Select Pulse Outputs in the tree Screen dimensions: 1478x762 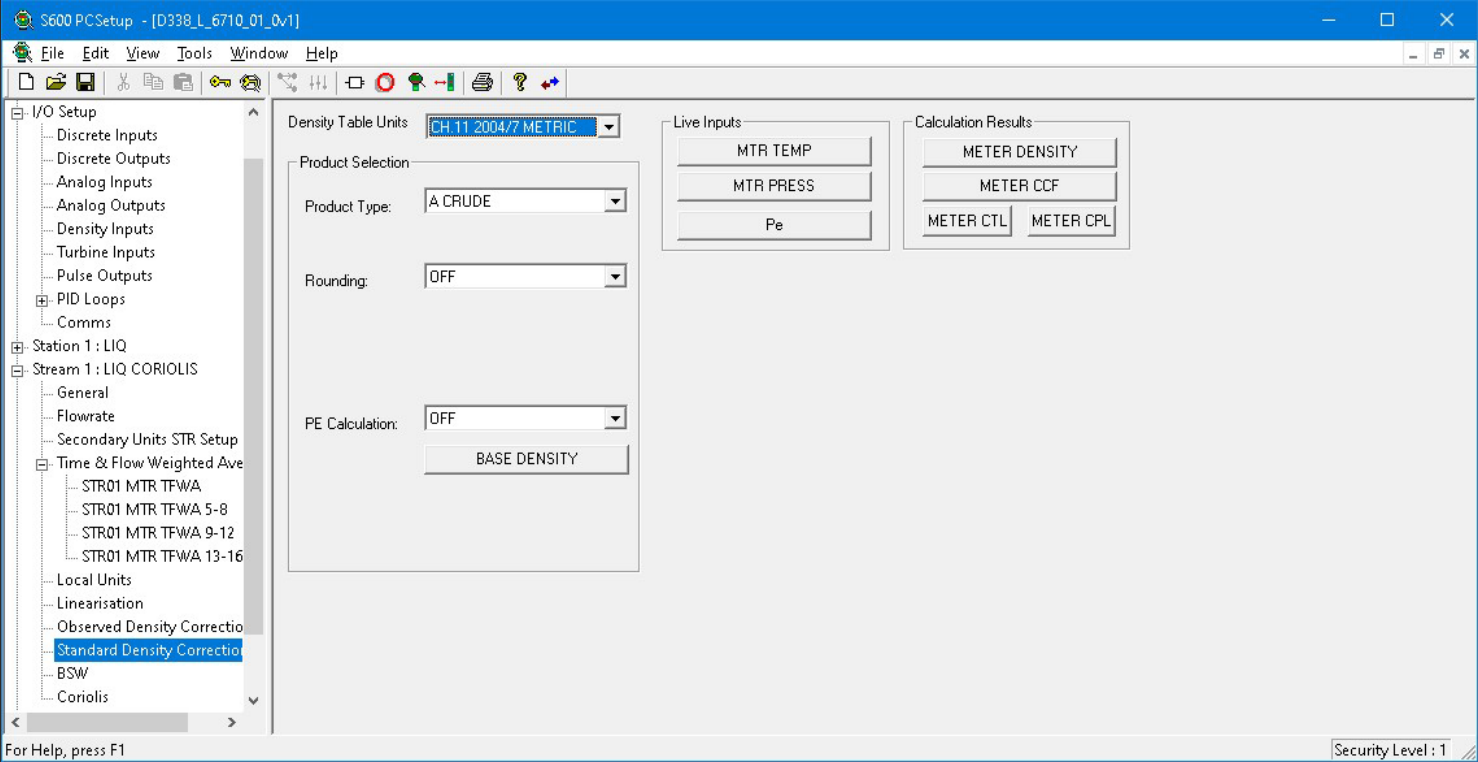[x=104, y=275]
